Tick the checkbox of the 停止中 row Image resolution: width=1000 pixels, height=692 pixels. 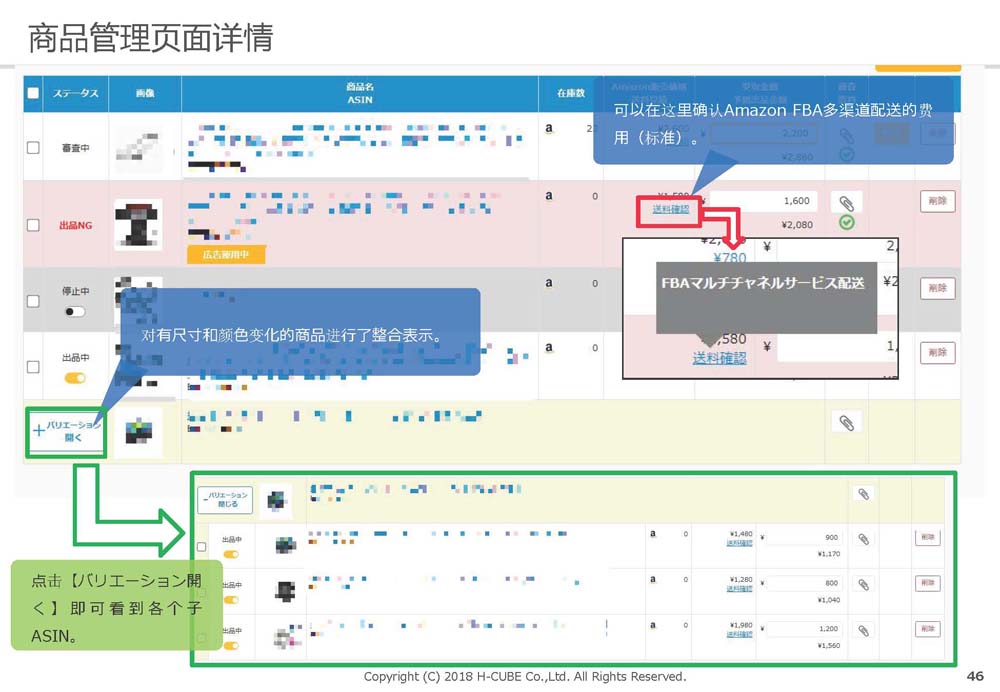(x=33, y=301)
